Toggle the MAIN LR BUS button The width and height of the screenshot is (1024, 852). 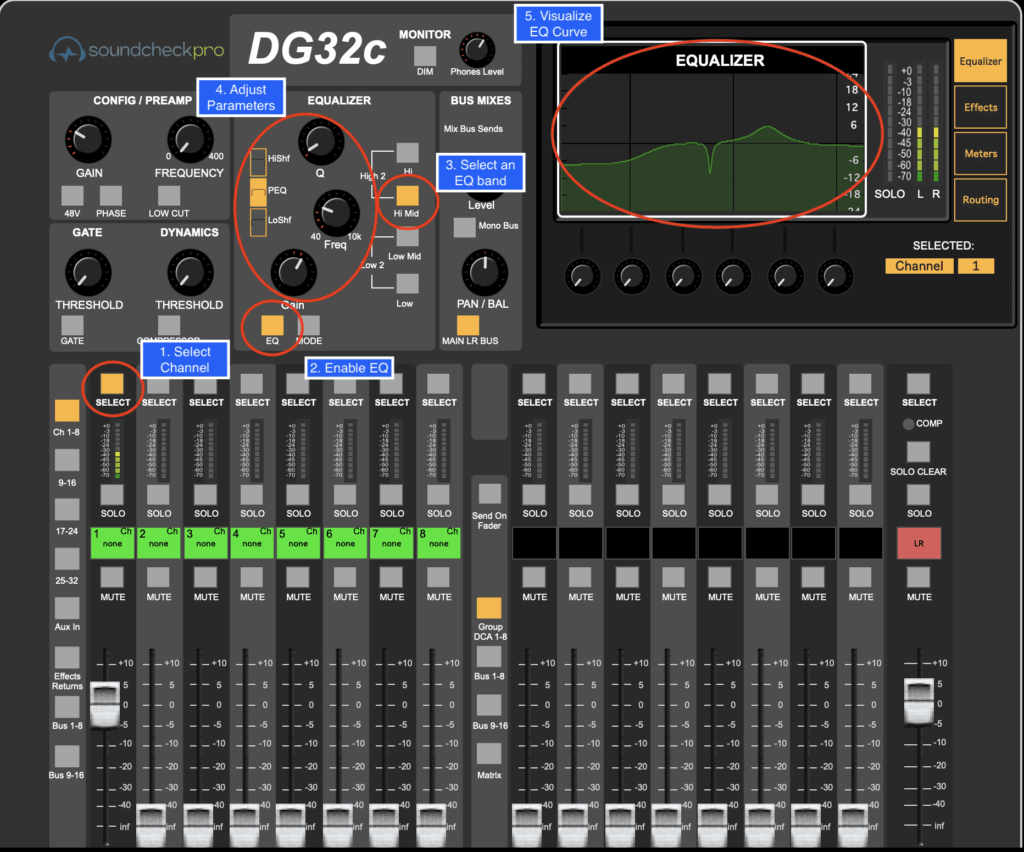[x=468, y=325]
